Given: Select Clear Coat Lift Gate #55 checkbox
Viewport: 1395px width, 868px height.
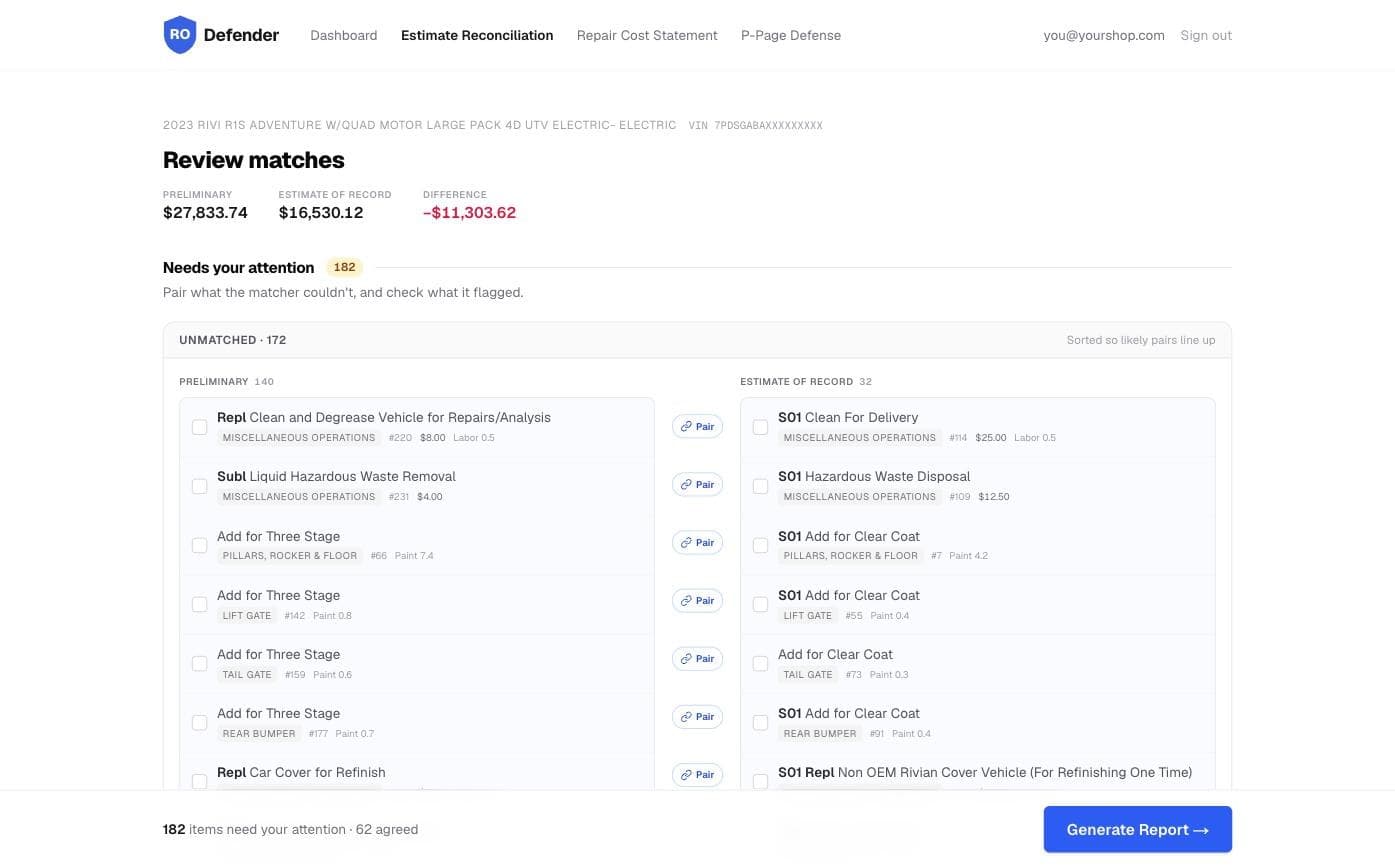Looking at the screenshot, I should click(761, 604).
